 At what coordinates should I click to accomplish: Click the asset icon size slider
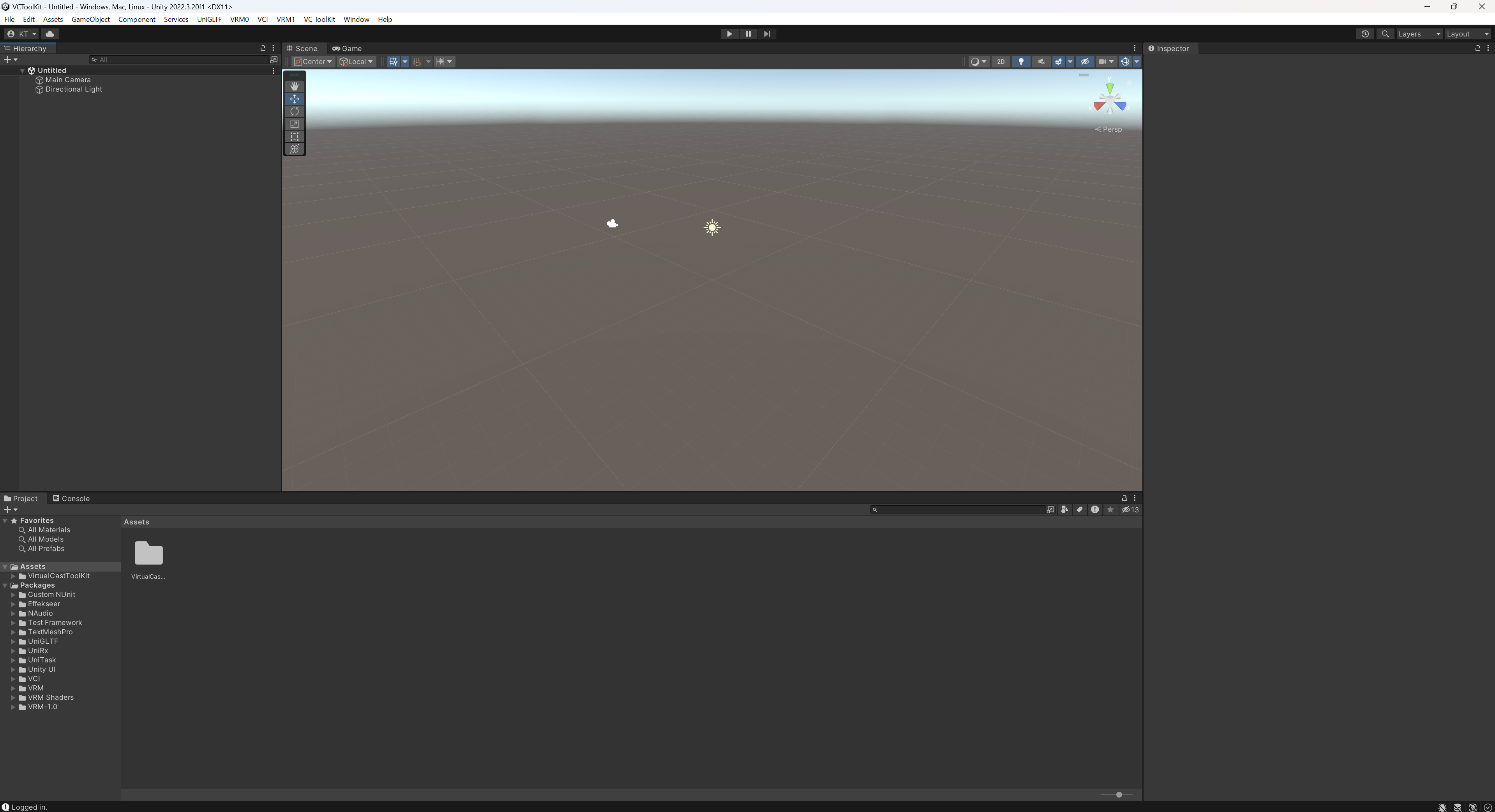tap(1118, 794)
